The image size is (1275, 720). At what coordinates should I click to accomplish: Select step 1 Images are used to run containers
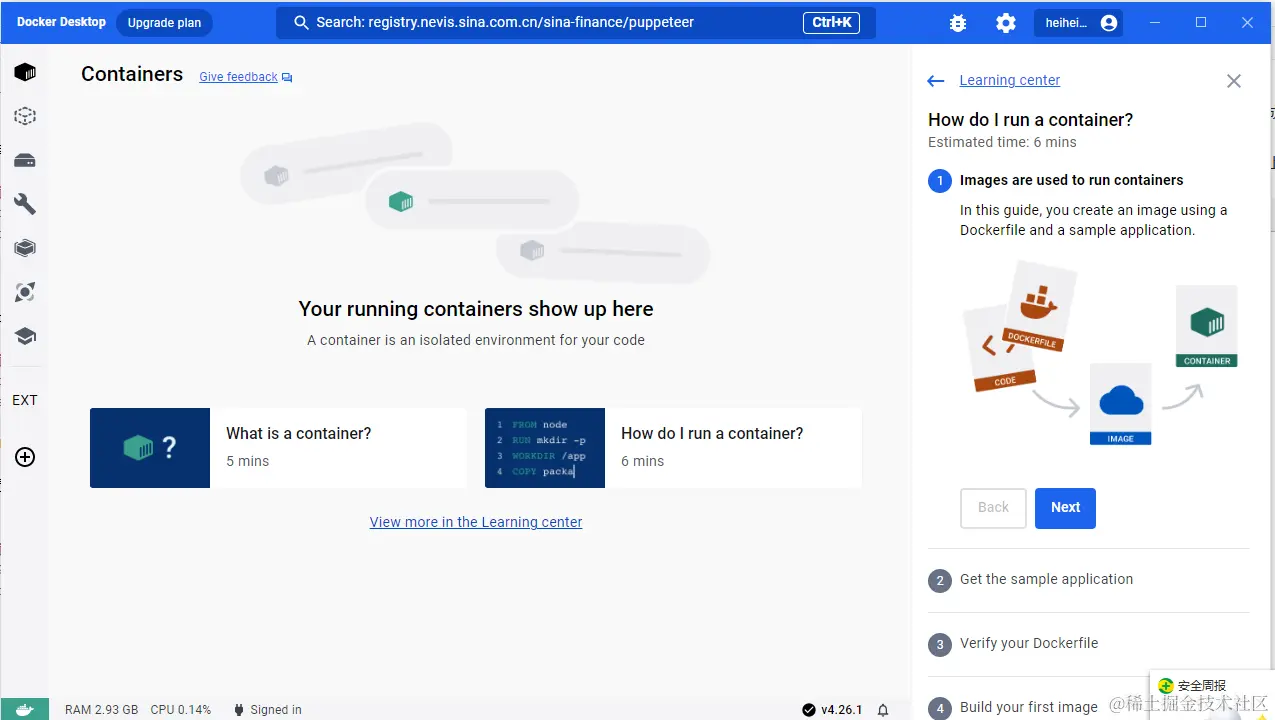pos(1071,180)
